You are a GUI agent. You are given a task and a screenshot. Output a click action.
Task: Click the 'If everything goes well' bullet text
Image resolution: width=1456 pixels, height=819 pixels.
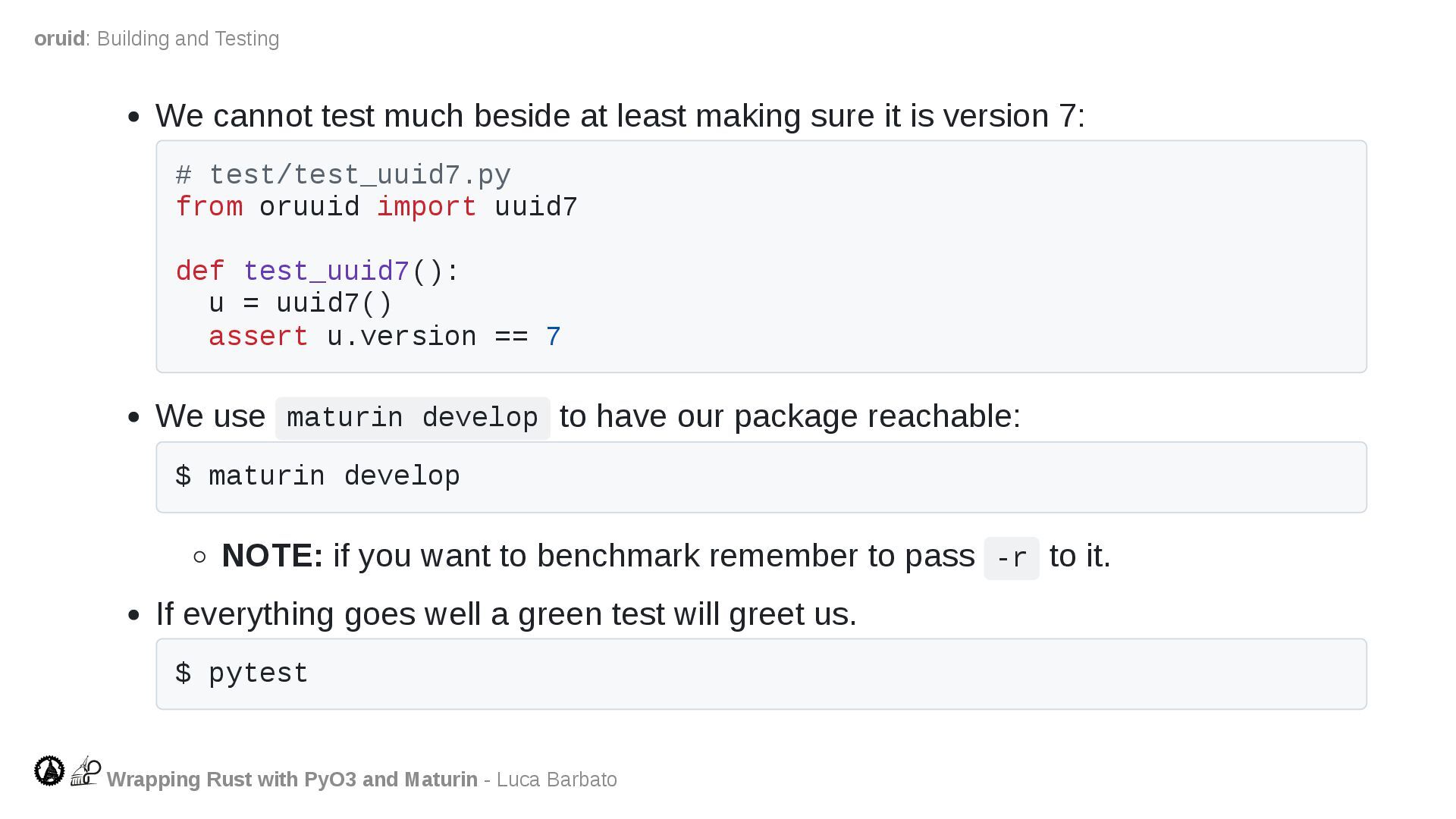click(506, 614)
